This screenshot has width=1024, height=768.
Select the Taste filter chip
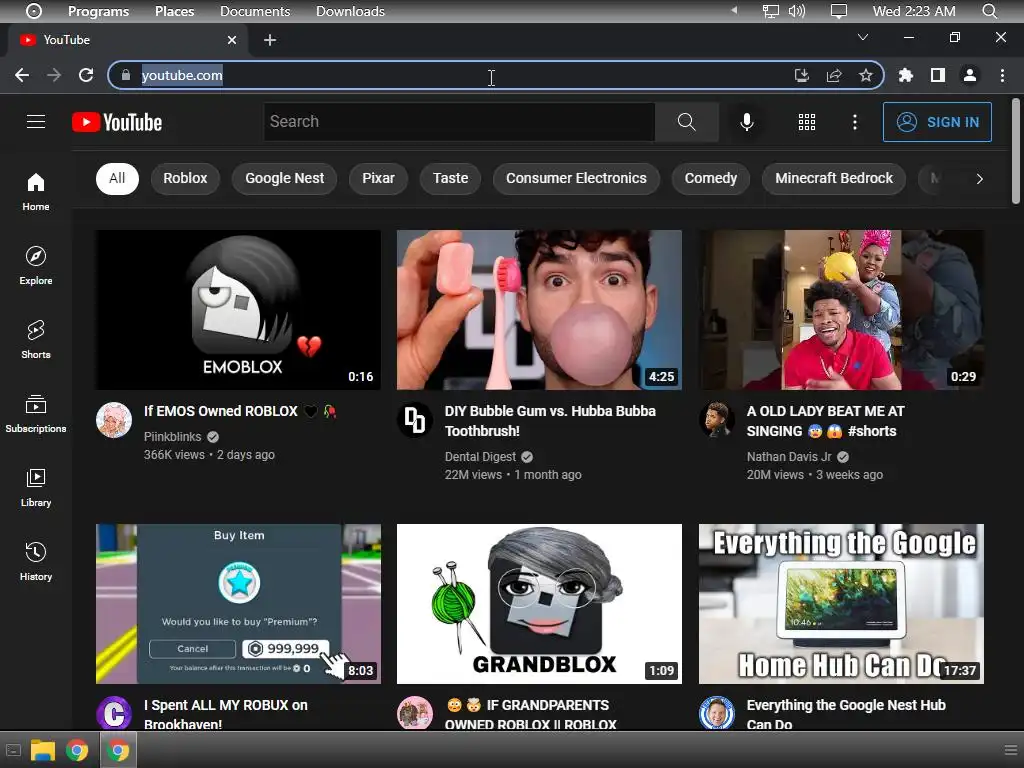pos(451,178)
